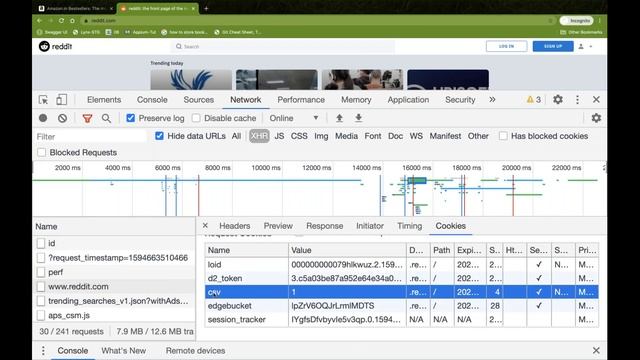The height and width of the screenshot is (360, 640).
Task: Filter requests by JS type
Action: 279,136
